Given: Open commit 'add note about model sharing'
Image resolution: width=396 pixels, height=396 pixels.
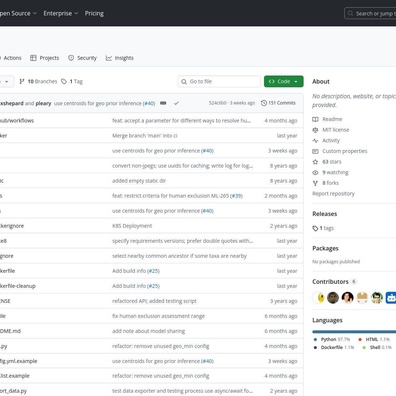Looking at the screenshot, I should 149,331.
